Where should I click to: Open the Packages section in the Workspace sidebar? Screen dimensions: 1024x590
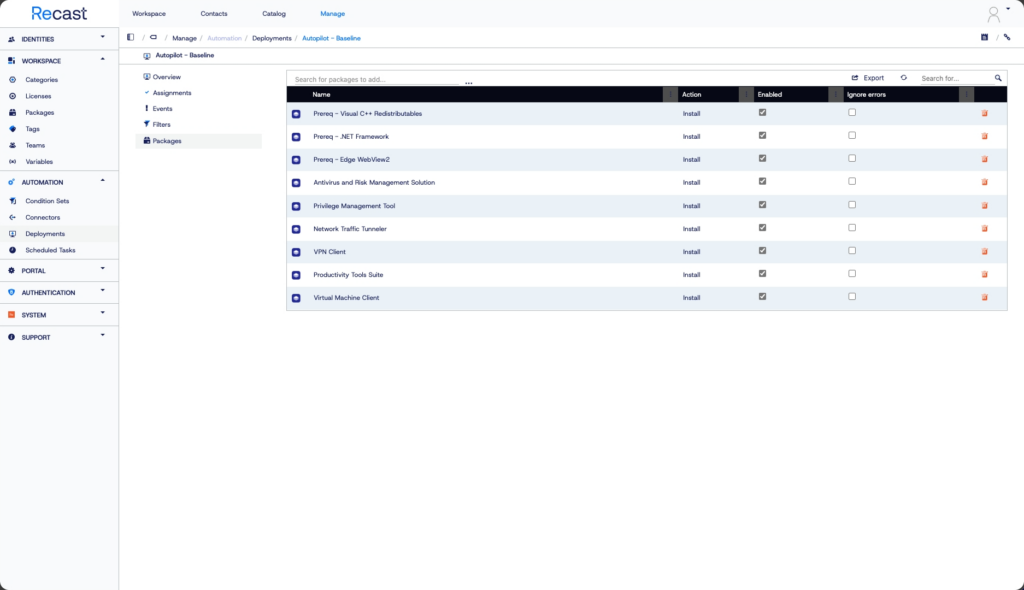38,112
